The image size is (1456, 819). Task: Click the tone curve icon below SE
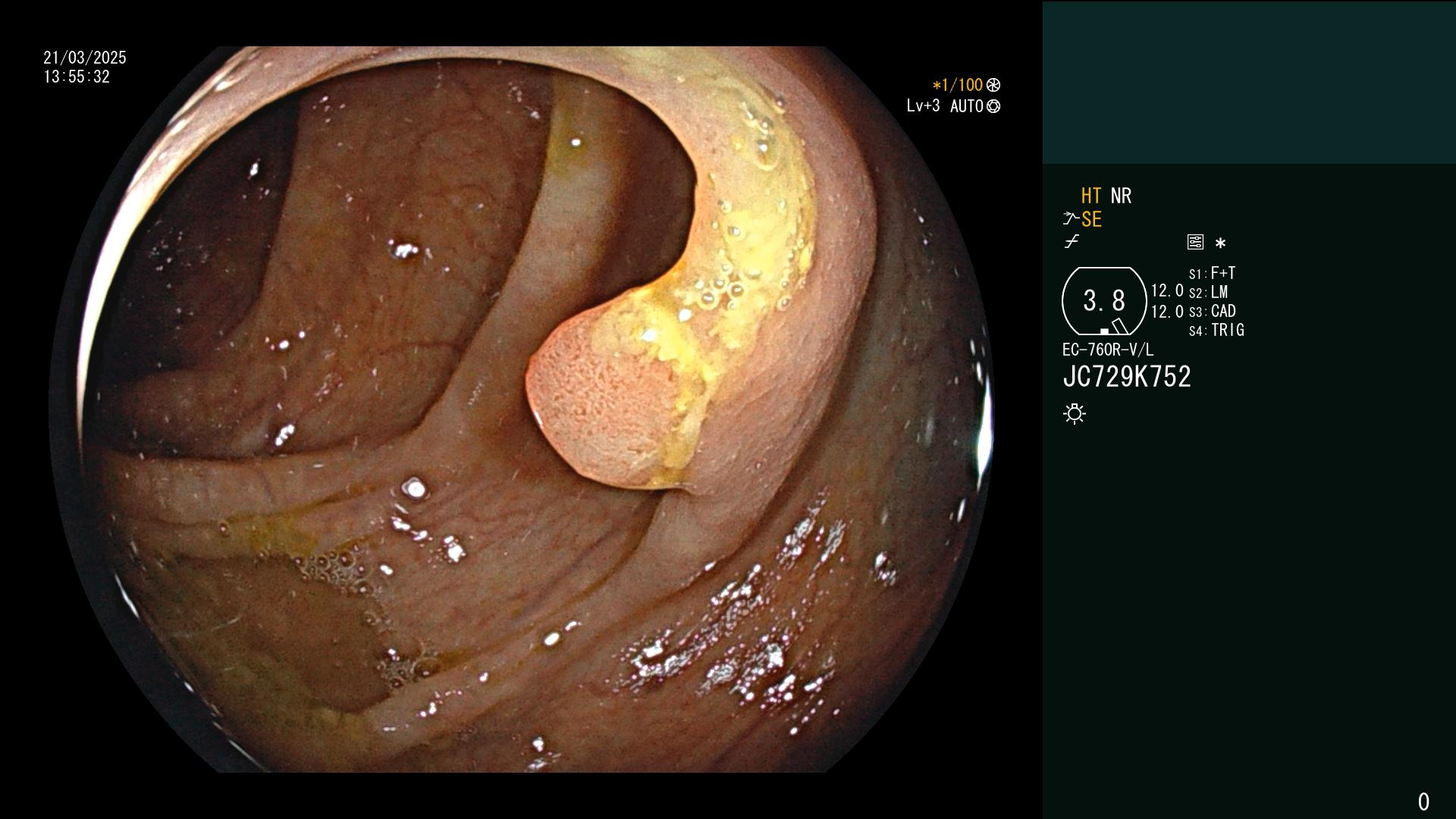coord(1072,242)
